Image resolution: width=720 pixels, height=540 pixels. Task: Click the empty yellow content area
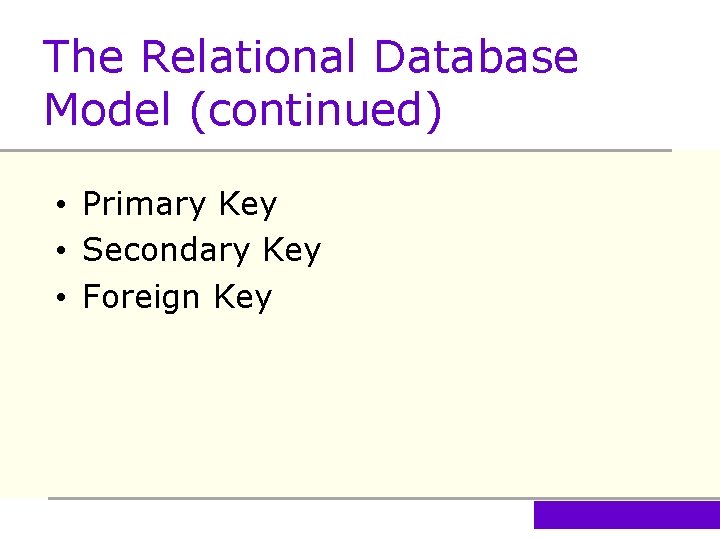[x=400, y=400]
